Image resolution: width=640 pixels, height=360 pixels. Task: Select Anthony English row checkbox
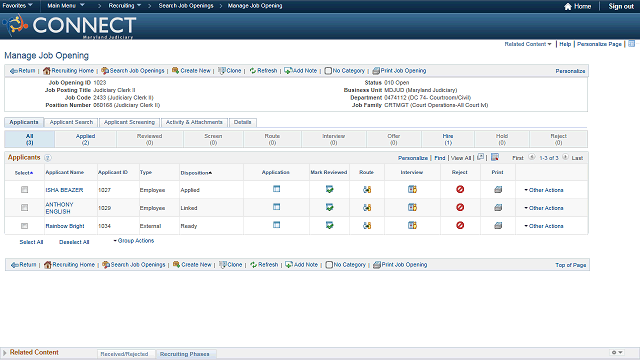click(x=24, y=208)
